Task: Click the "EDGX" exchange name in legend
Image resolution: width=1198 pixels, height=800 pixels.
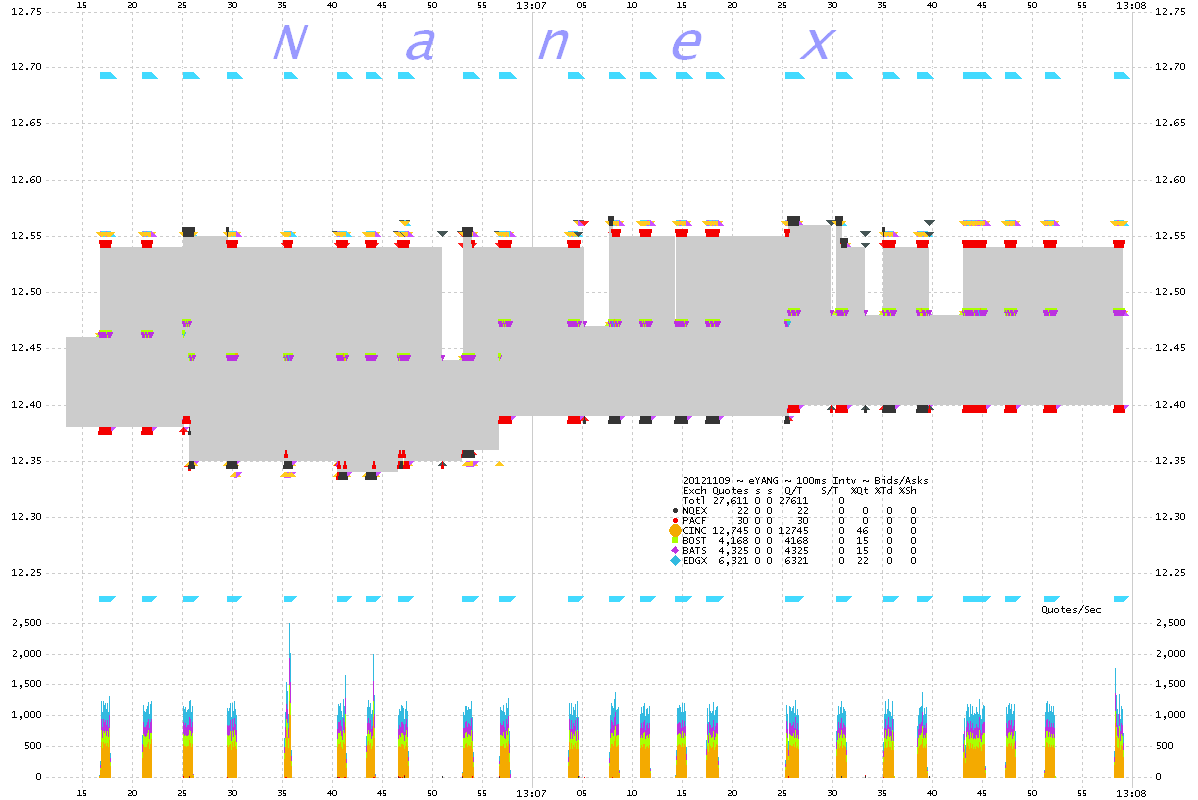Action: (695, 560)
